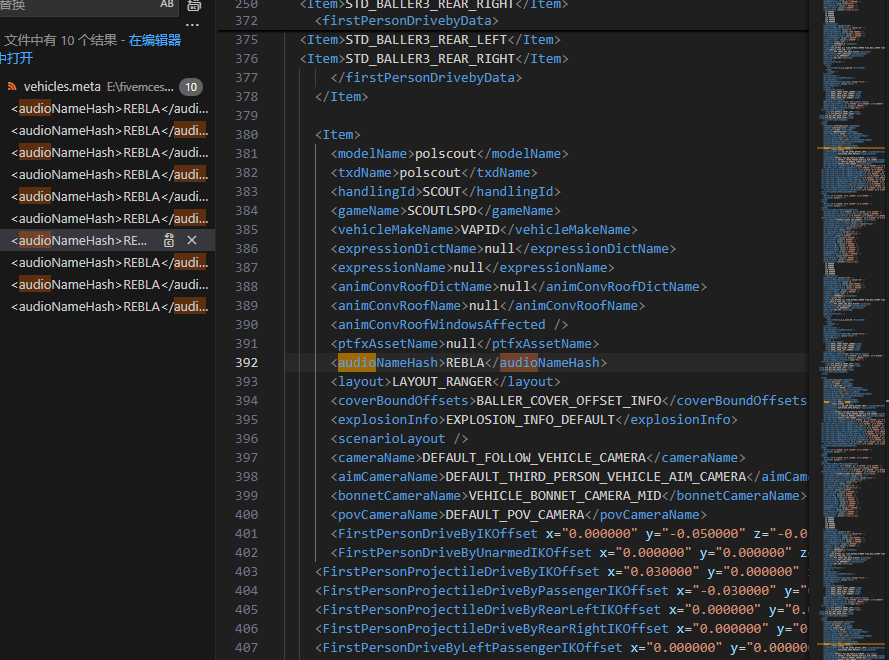Image resolution: width=889 pixels, height=660 pixels.
Task: Click line number 392 in the gutter
Action: 245,363
